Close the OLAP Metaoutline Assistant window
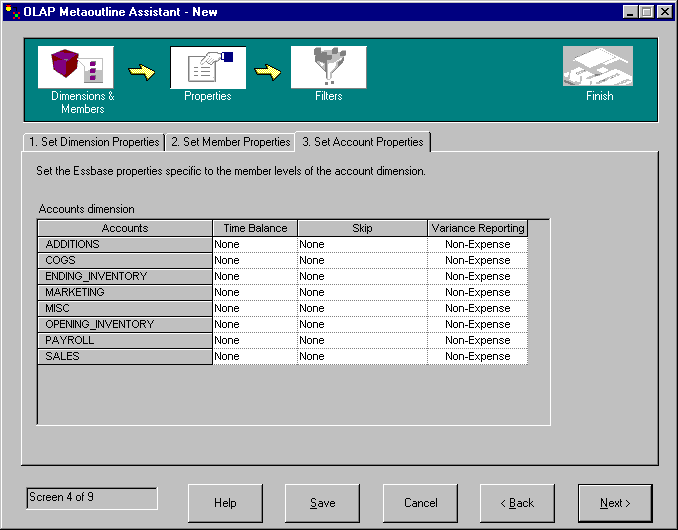Image resolution: width=678 pixels, height=530 pixels. click(664, 12)
